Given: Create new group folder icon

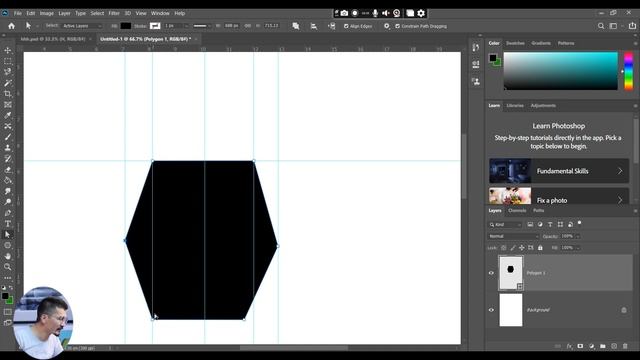Looking at the screenshot, I should coord(603,346).
